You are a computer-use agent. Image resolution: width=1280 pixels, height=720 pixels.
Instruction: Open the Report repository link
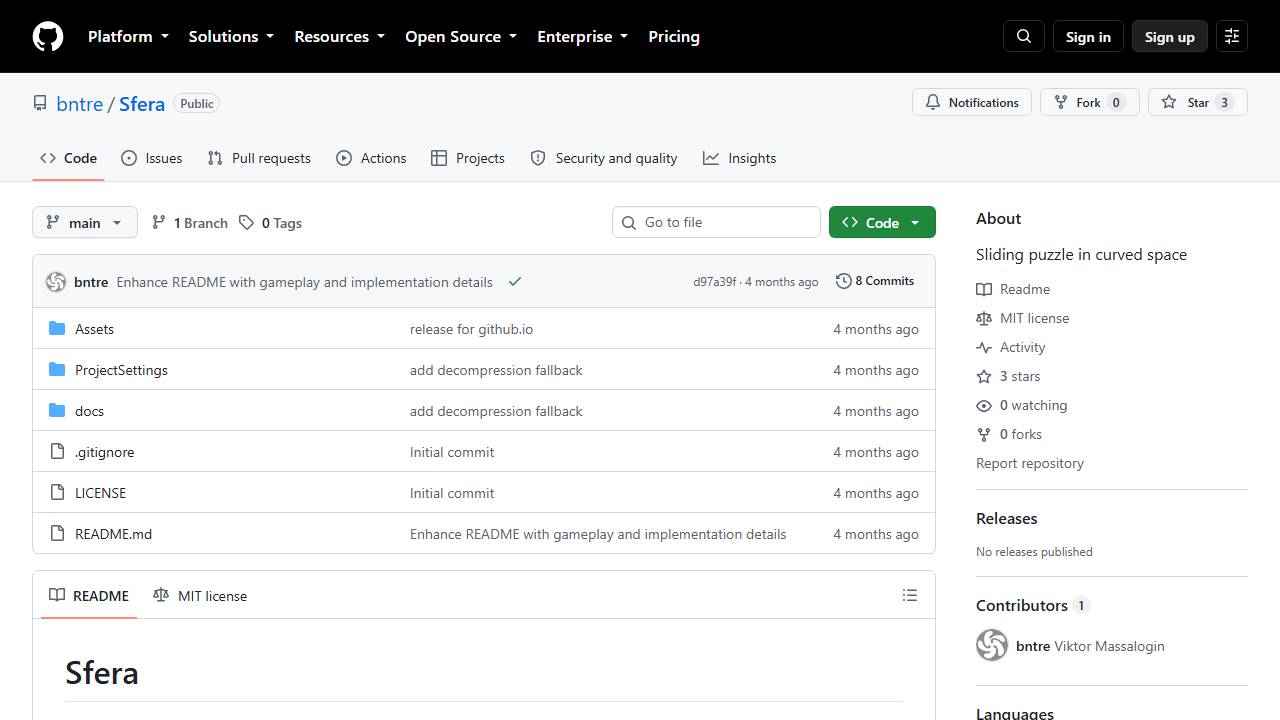pyautogui.click(x=1030, y=463)
